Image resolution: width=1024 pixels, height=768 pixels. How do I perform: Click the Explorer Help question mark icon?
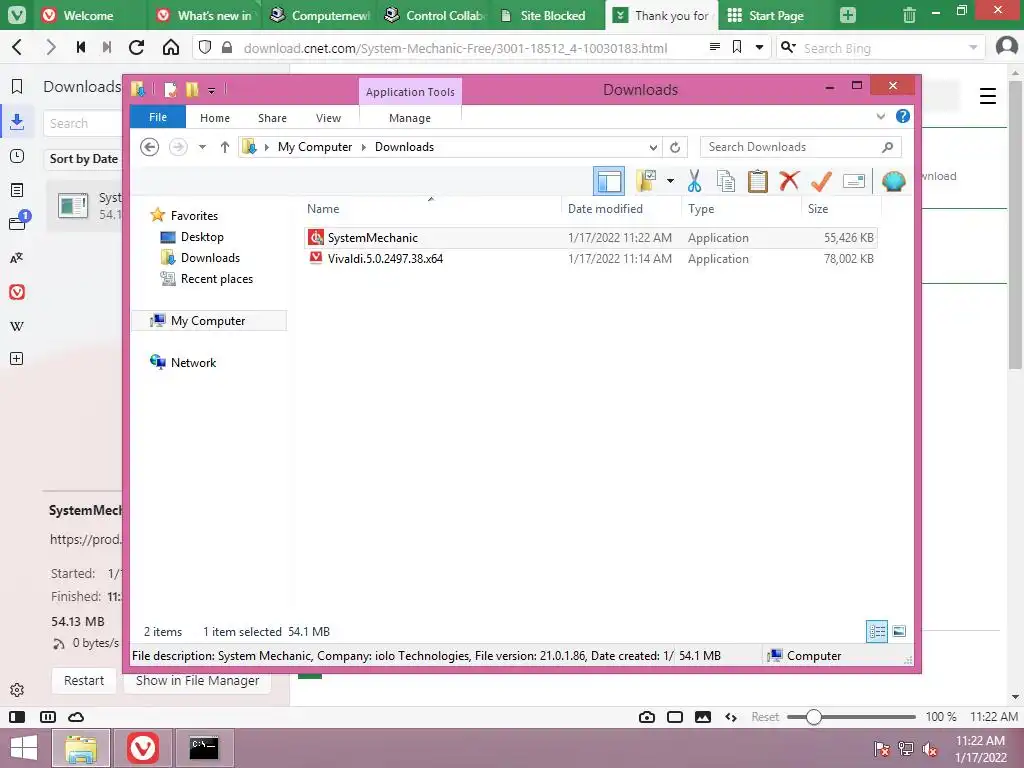click(x=903, y=116)
